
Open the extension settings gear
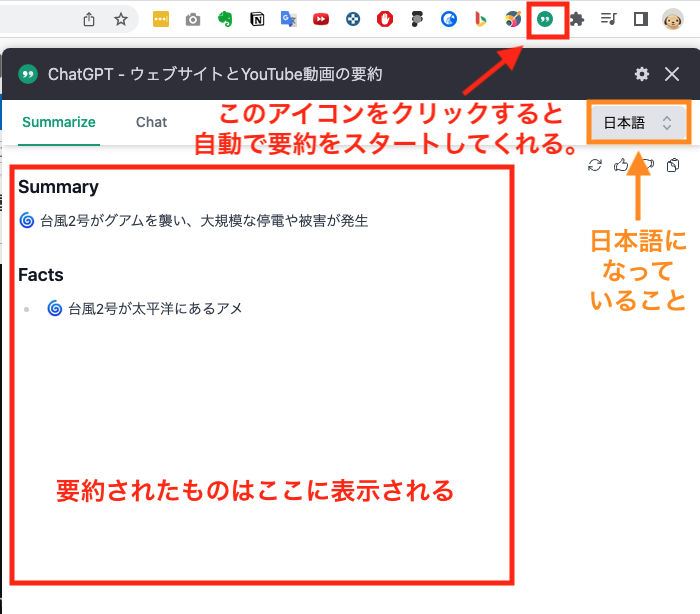[642, 74]
